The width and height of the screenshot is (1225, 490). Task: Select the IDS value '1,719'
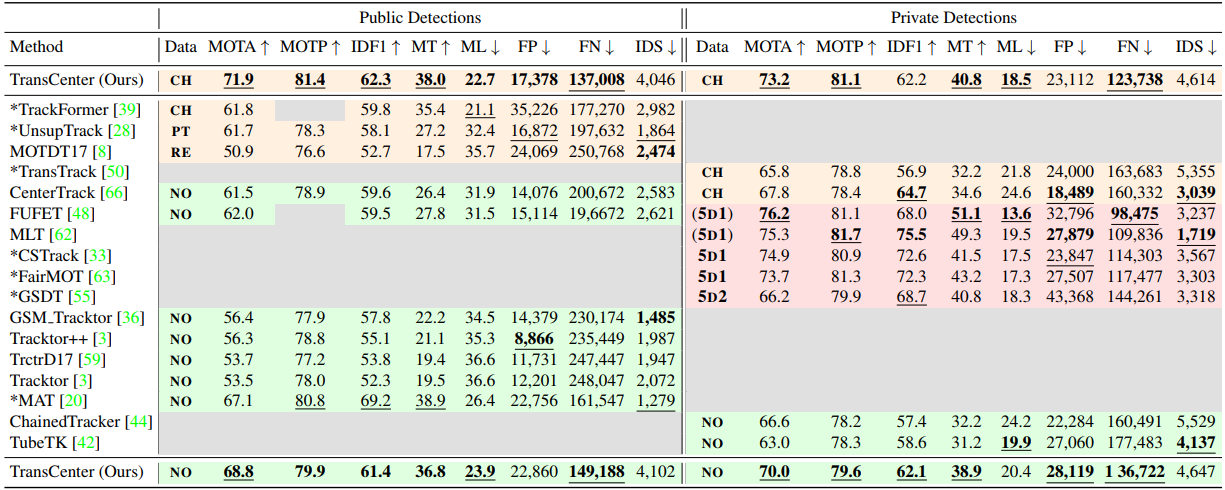[1197, 234]
